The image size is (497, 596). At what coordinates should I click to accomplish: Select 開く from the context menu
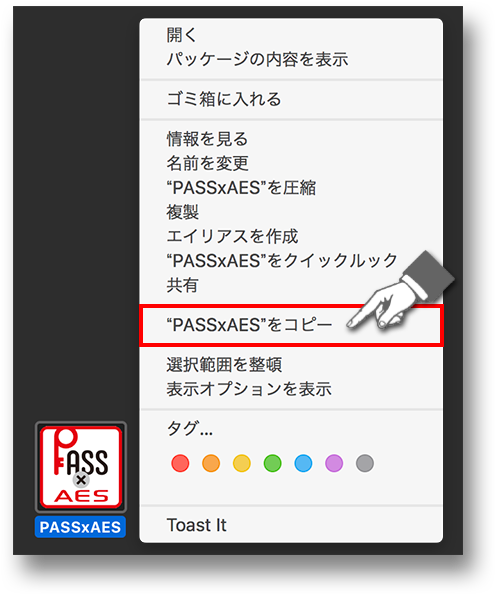[x=291, y=35]
